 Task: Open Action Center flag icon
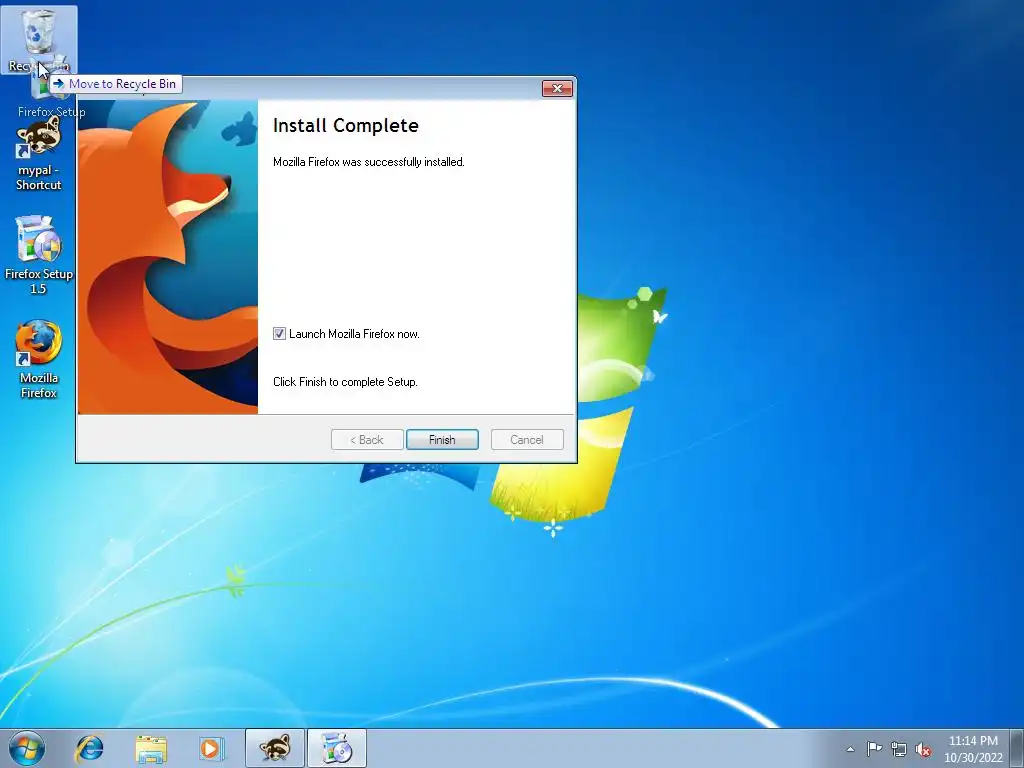874,749
